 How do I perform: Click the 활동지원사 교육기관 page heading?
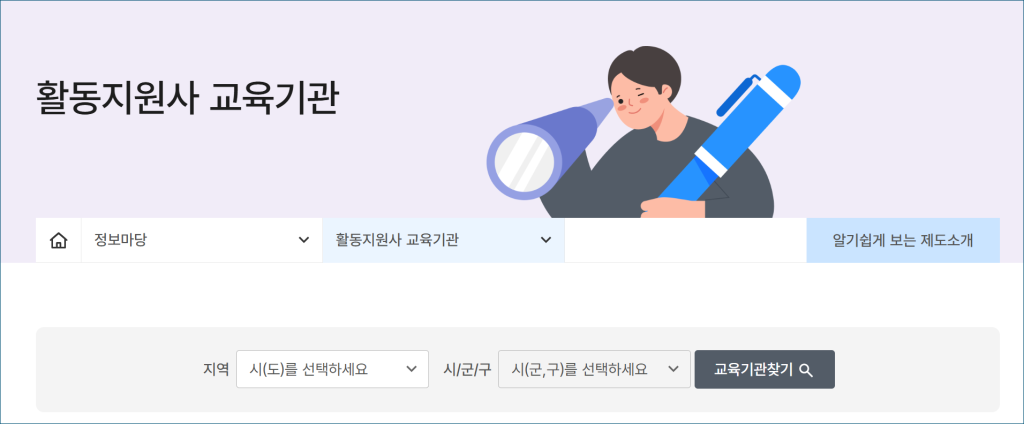coord(187,98)
